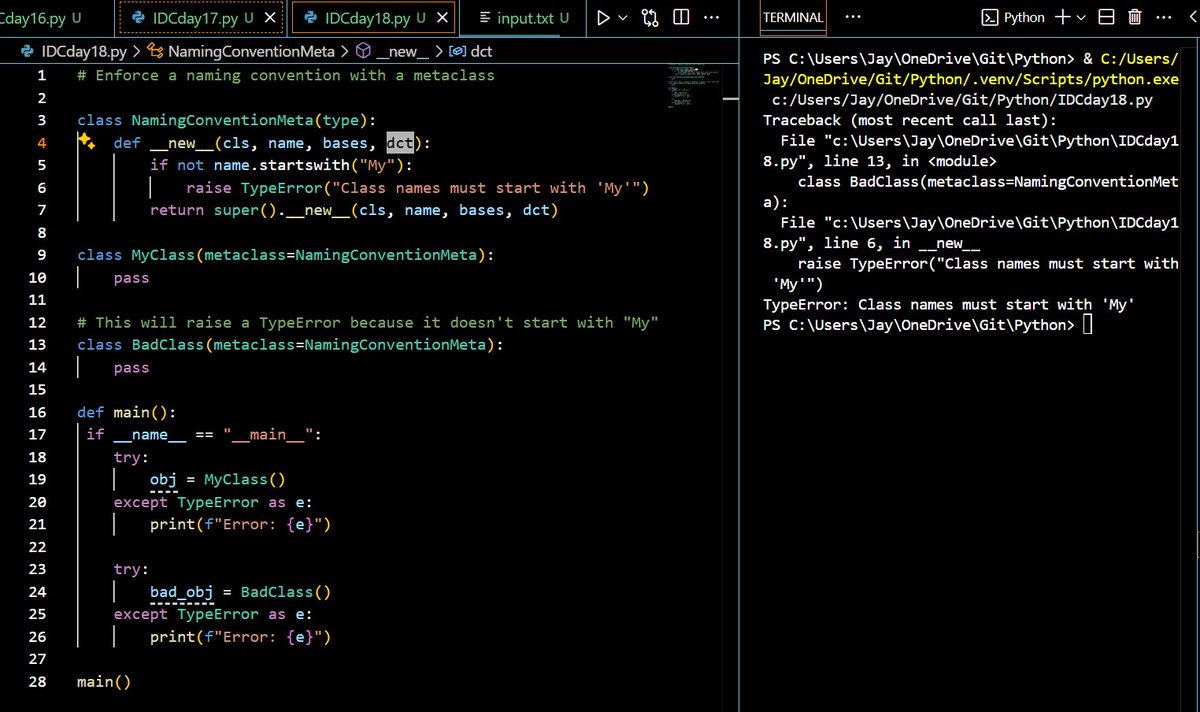Click the 'class BadClass' definition text
Viewport: 1200px width, 712px height.
tap(290, 345)
